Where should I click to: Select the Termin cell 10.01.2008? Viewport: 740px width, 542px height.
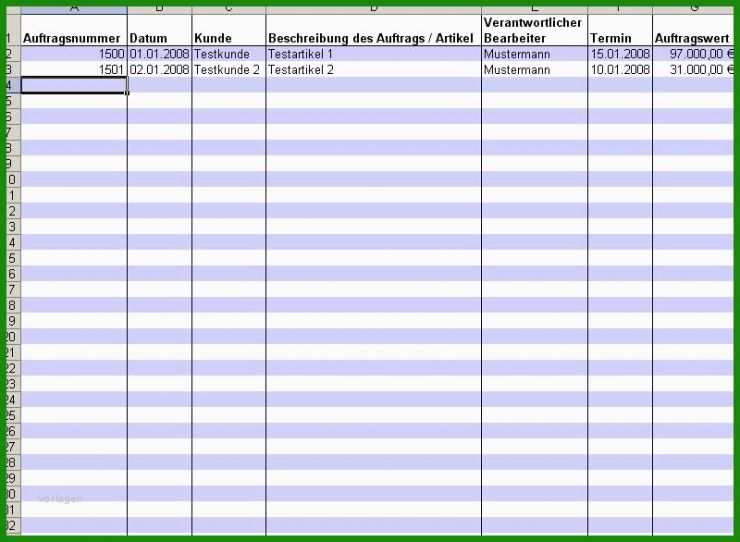click(x=620, y=69)
